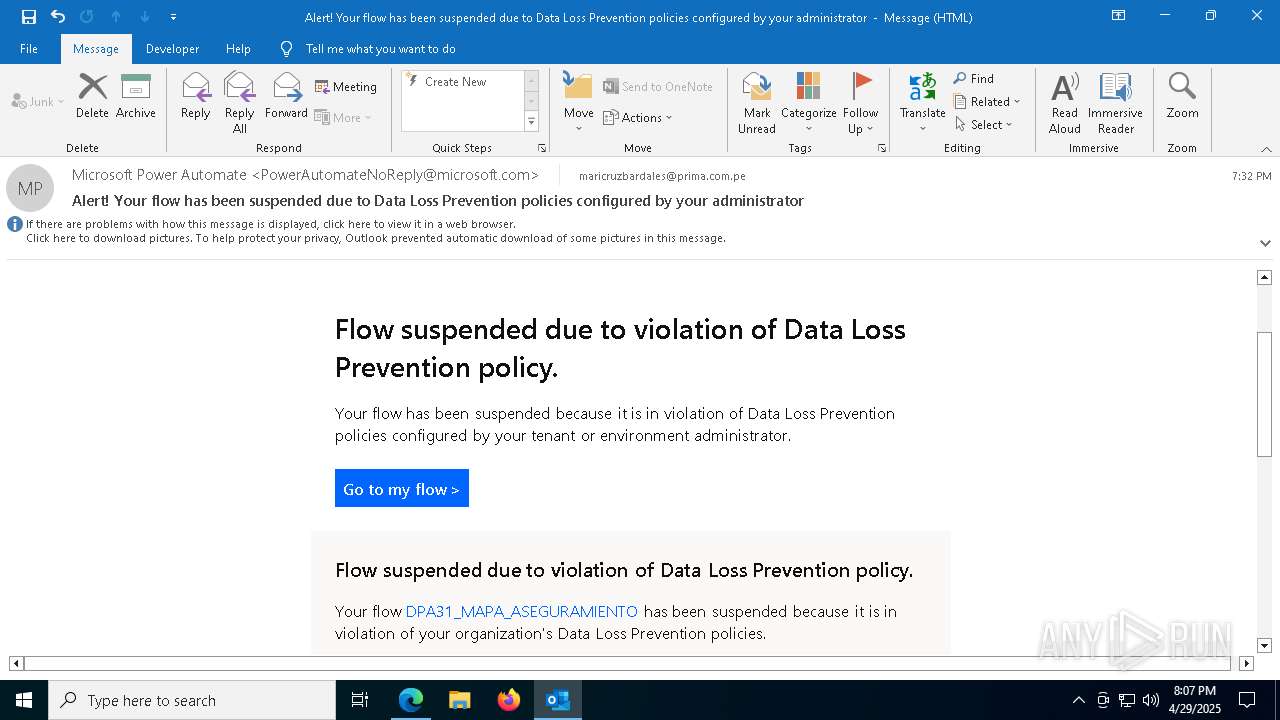Open the volume control in the tray
Screen dimensions: 1280x720
(x=1150, y=700)
